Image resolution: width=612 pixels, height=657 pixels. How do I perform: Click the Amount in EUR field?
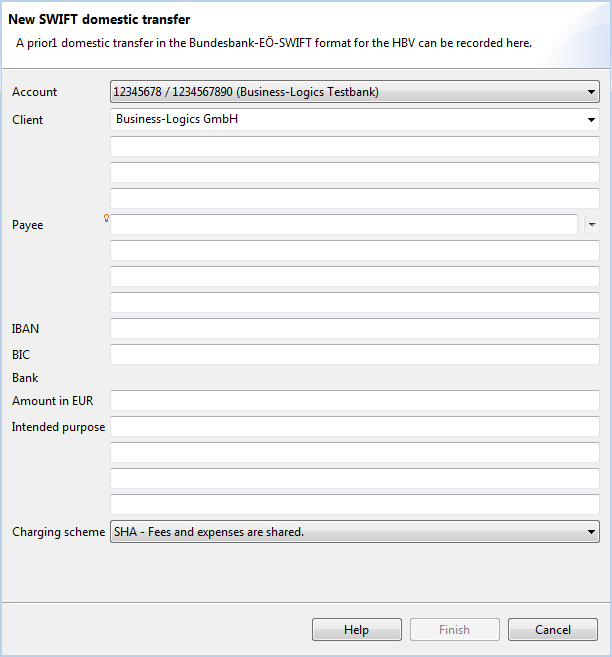coord(355,401)
